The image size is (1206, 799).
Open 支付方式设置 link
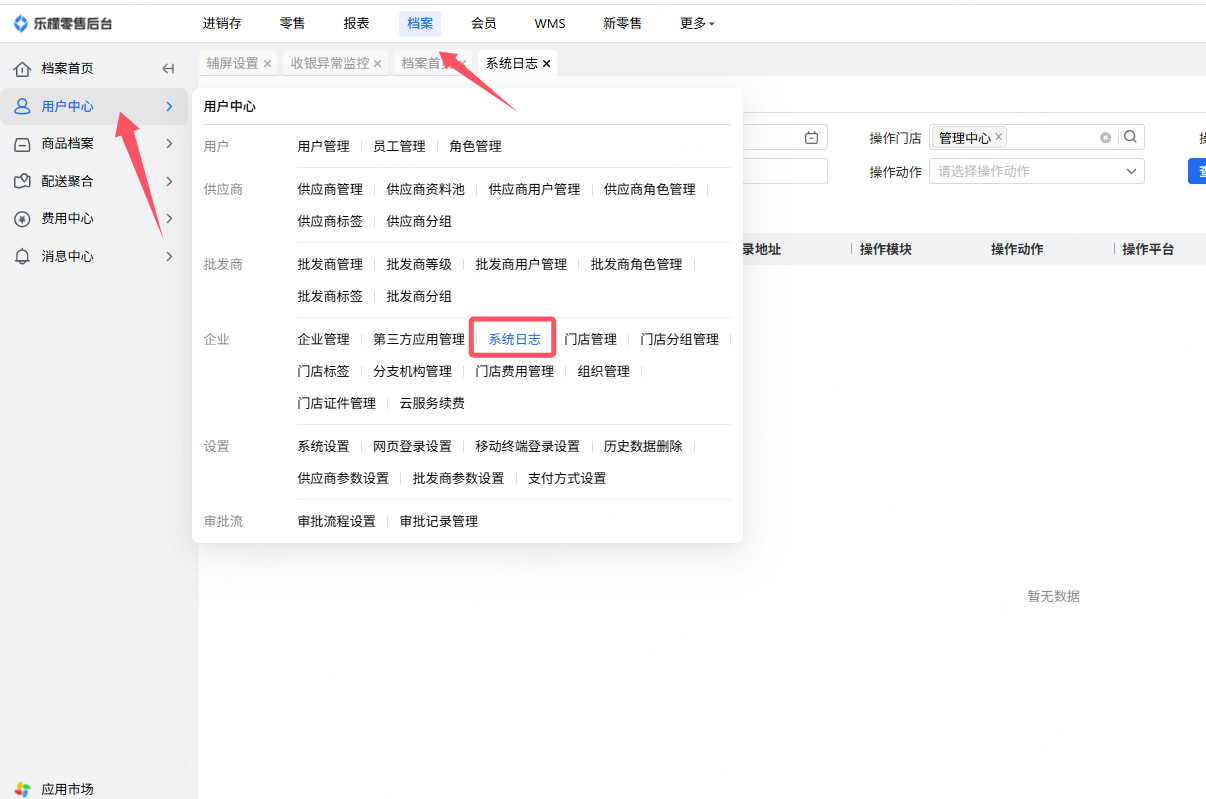tap(567, 478)
